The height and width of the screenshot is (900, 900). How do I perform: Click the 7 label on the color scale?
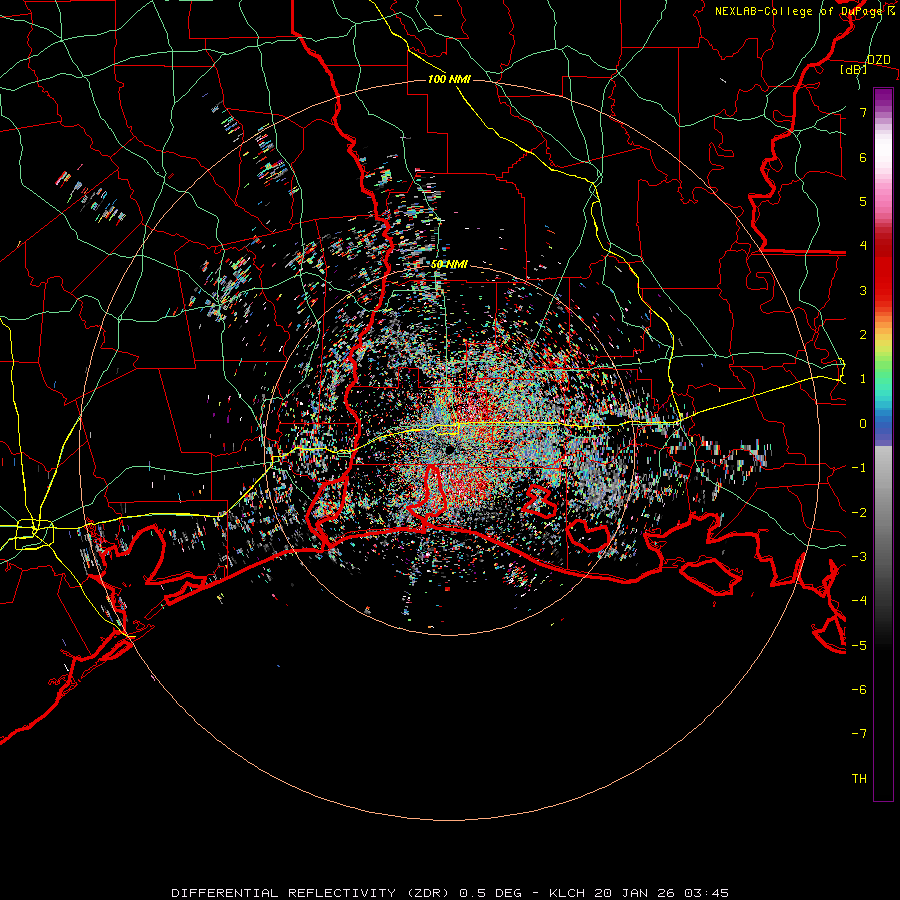point(863,112)
